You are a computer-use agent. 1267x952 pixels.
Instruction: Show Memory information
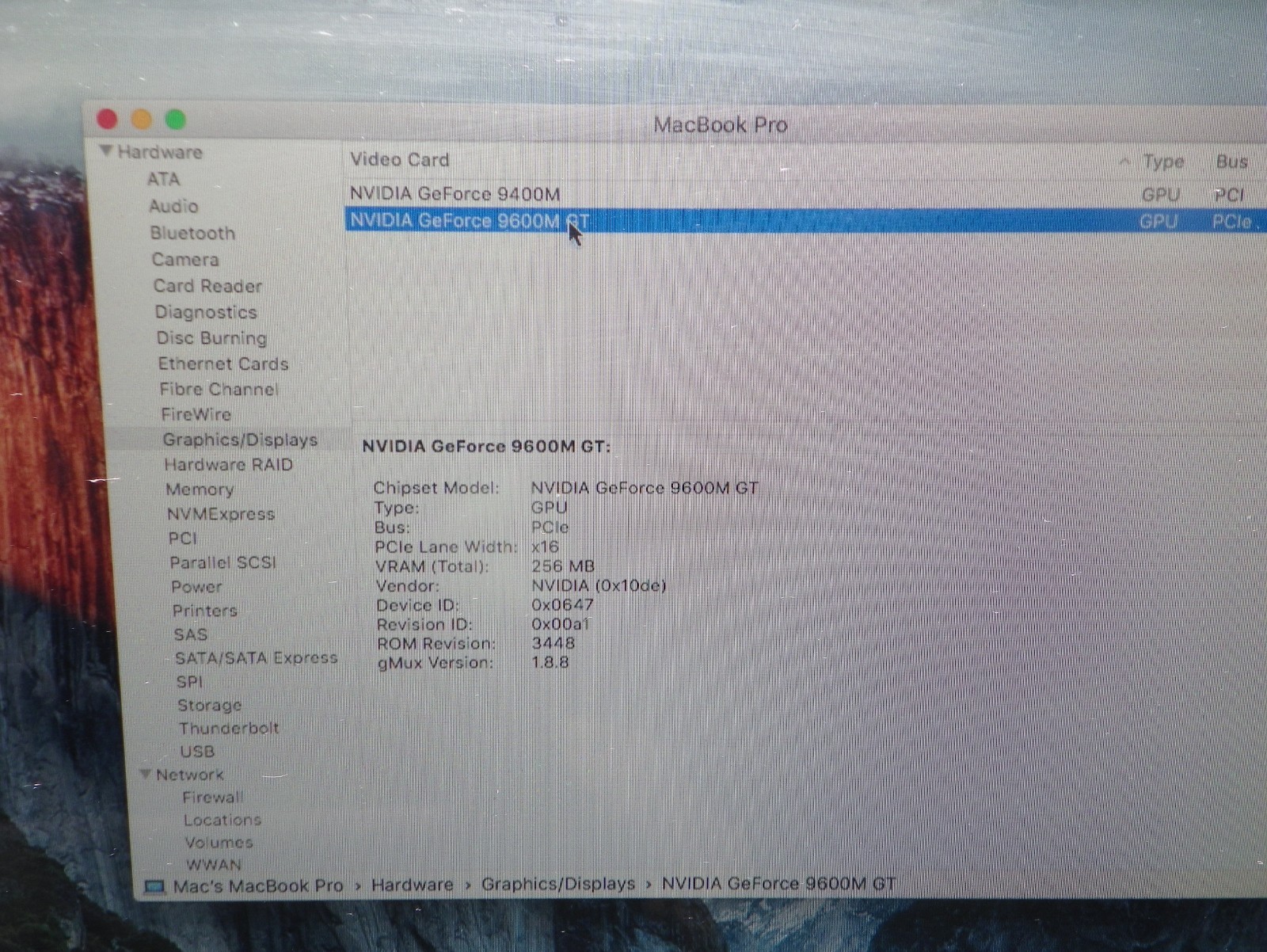(x=200, y=489)
